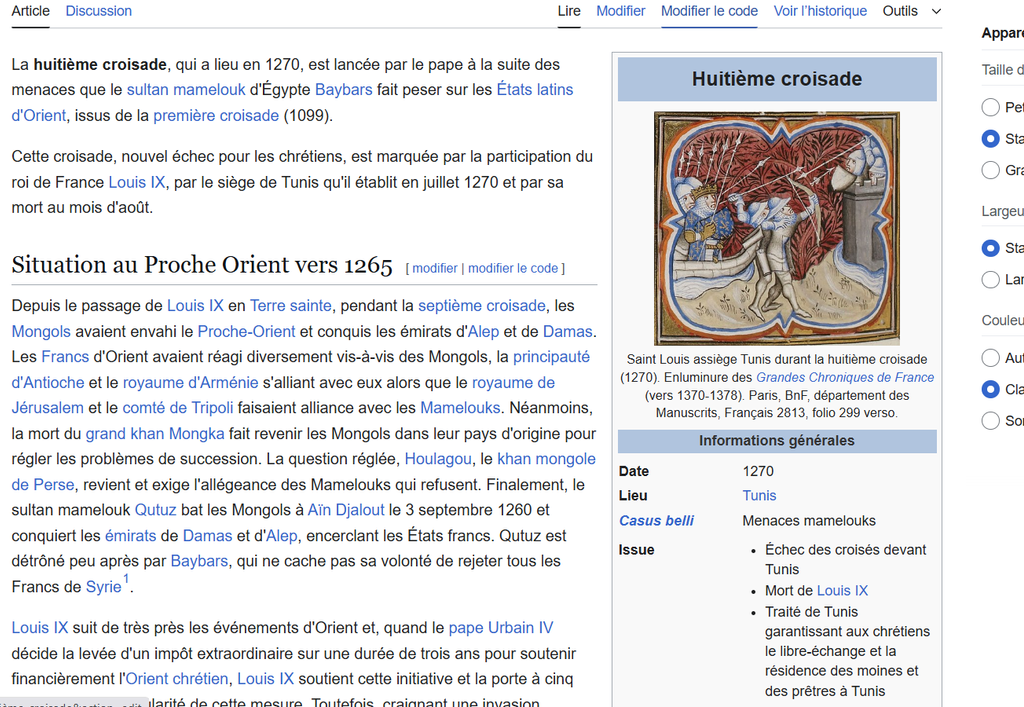Viewport: 1024px width, 707px height.
Task: Open the pape Urbain IV link
Action: click(501, 628)
